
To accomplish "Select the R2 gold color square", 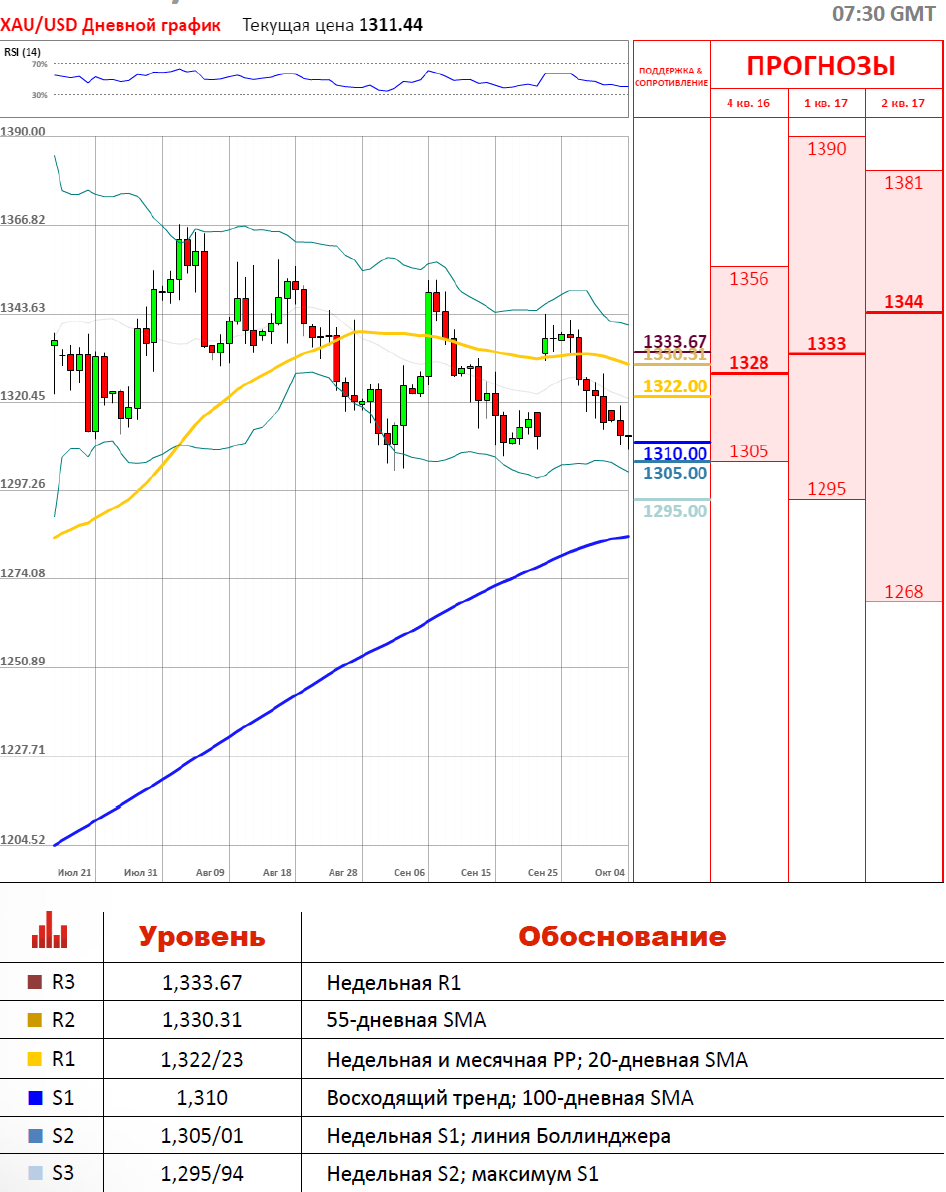I will tap(35, 1021).
